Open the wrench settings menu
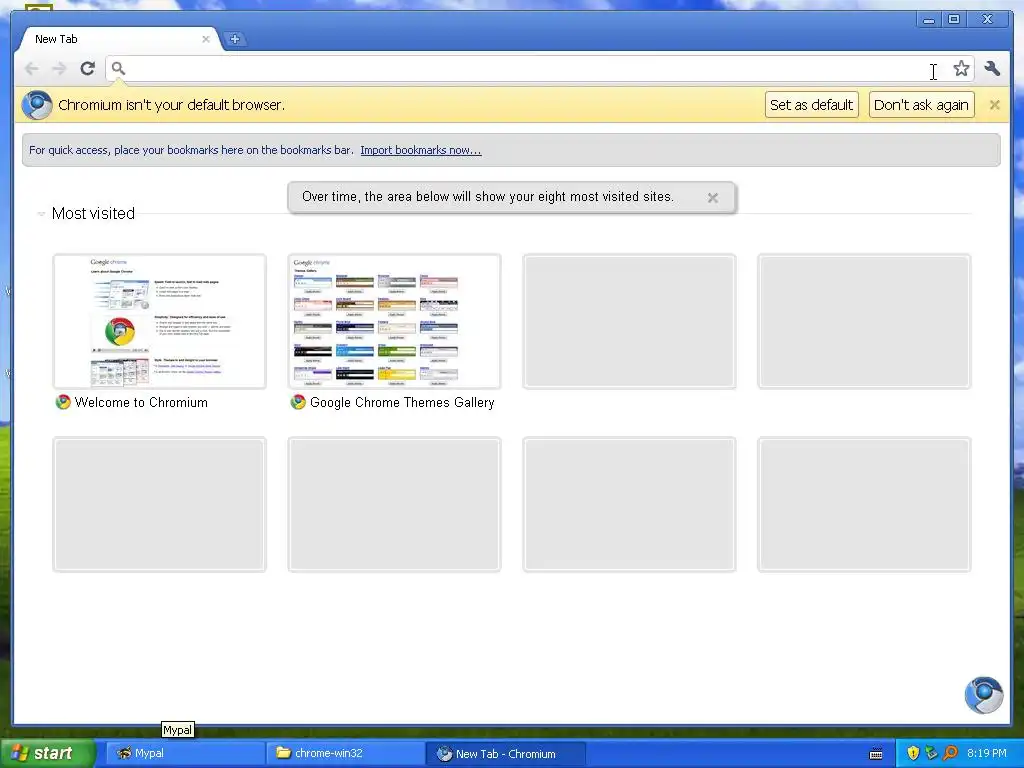Screen dimensions: 1024x768 pos(992,68)
